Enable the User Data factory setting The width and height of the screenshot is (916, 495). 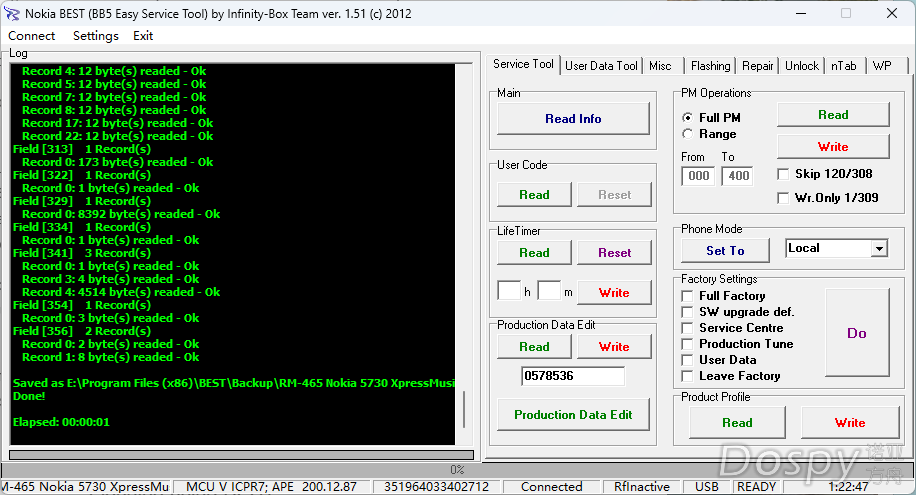coord(687,360)
